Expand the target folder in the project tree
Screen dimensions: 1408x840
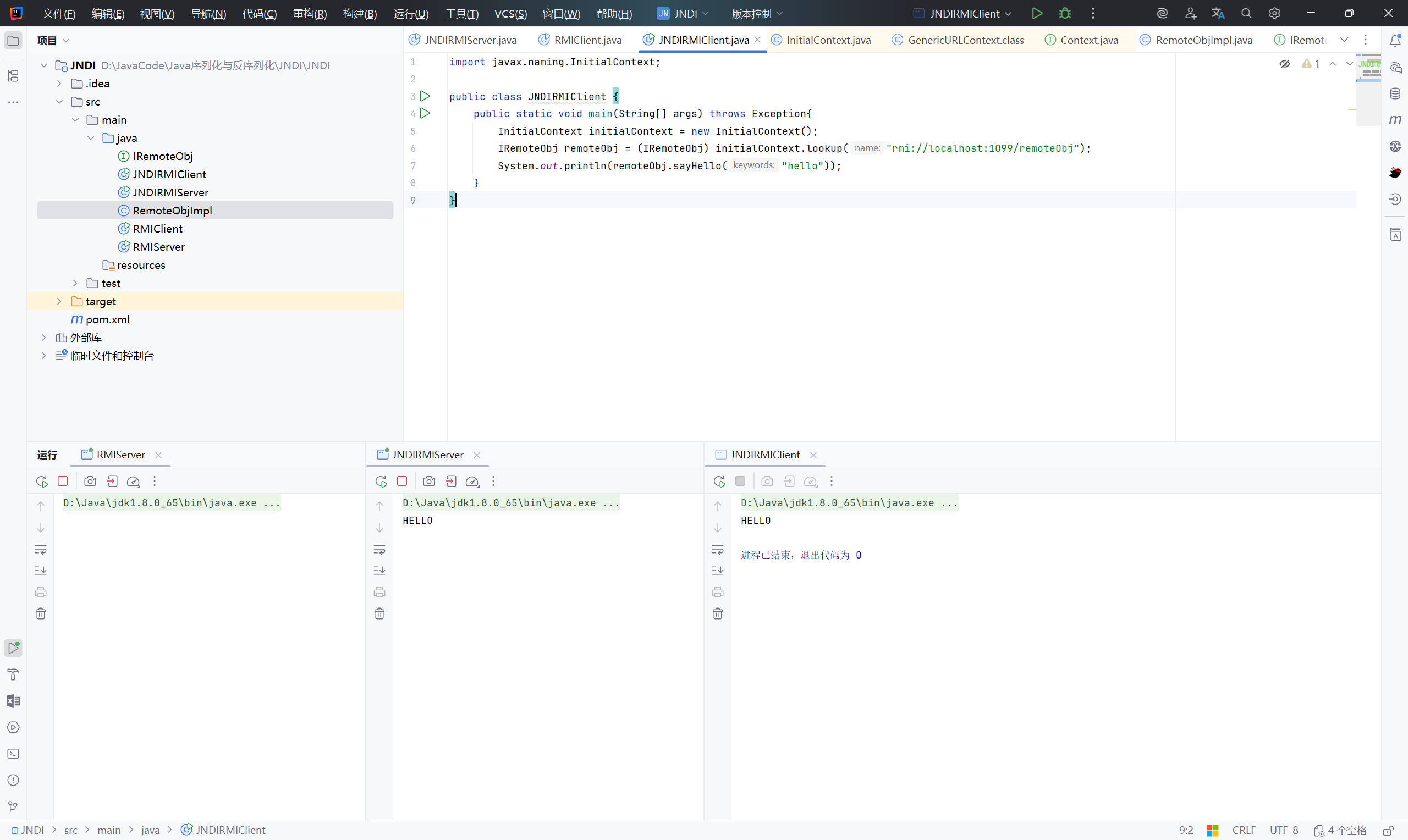coord(59,301)
